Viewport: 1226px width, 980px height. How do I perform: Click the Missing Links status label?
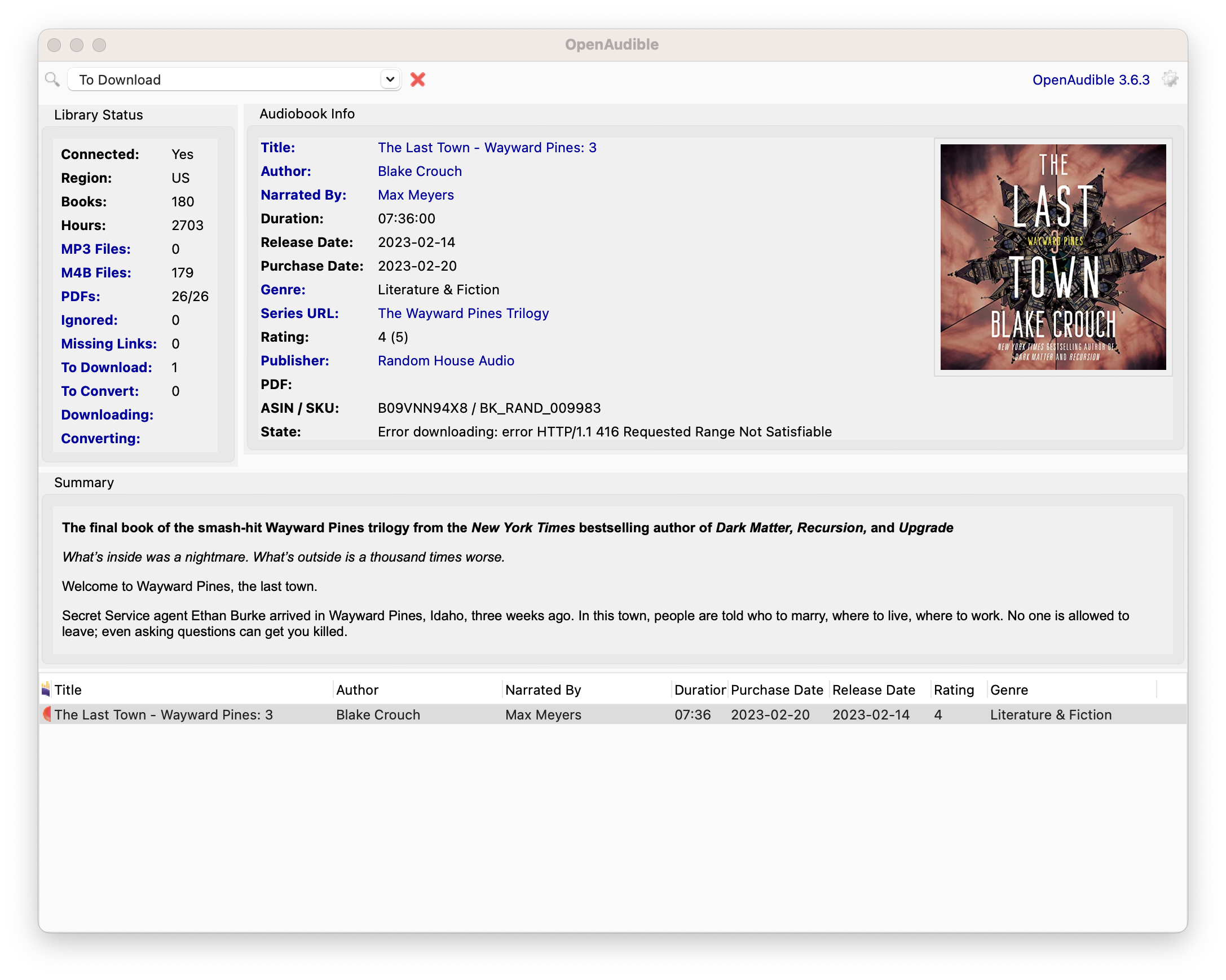tap(109, 343)
